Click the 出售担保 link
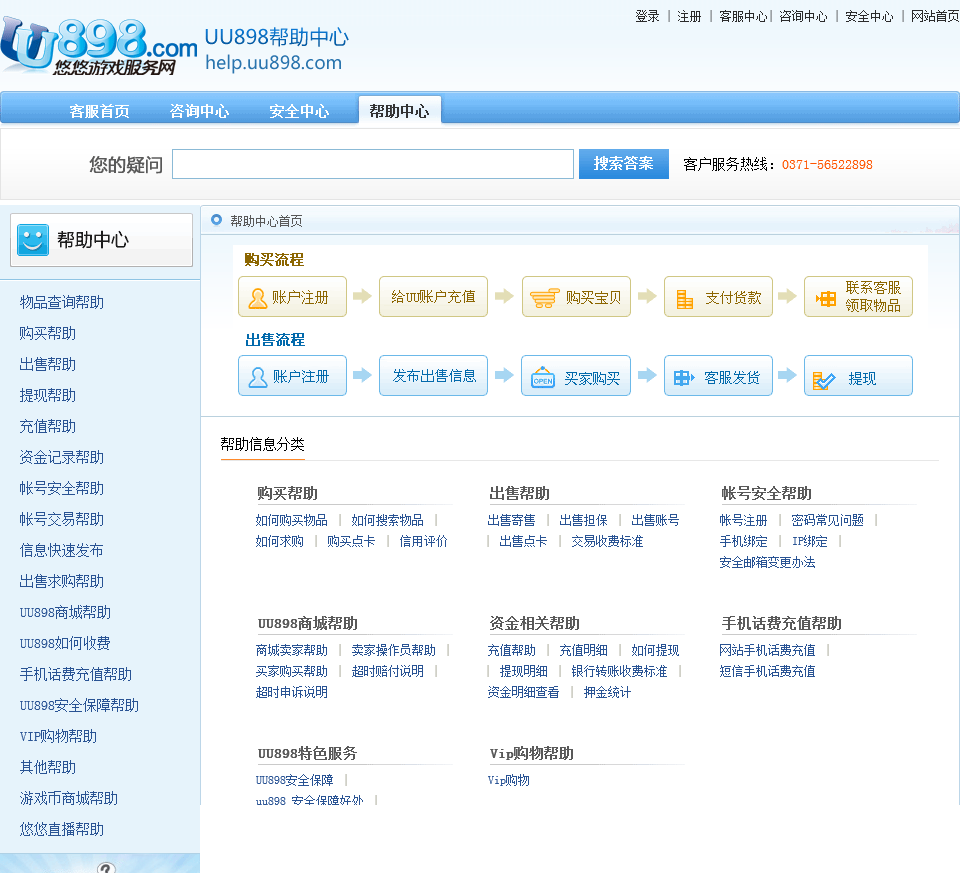Viewport: 960px width, 873px height. tap(583, 520)
